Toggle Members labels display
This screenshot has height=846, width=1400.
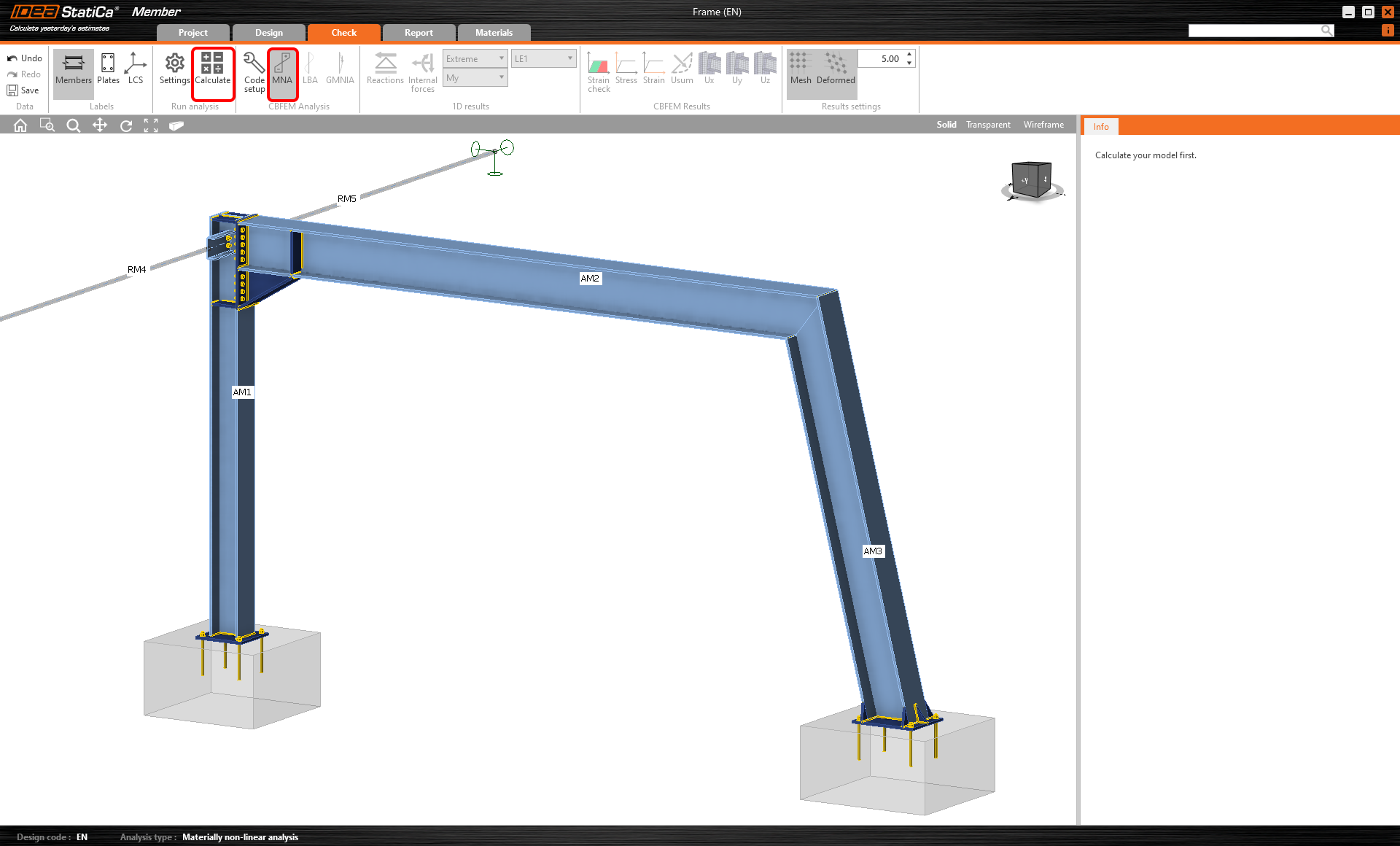(x=74, y=69)
